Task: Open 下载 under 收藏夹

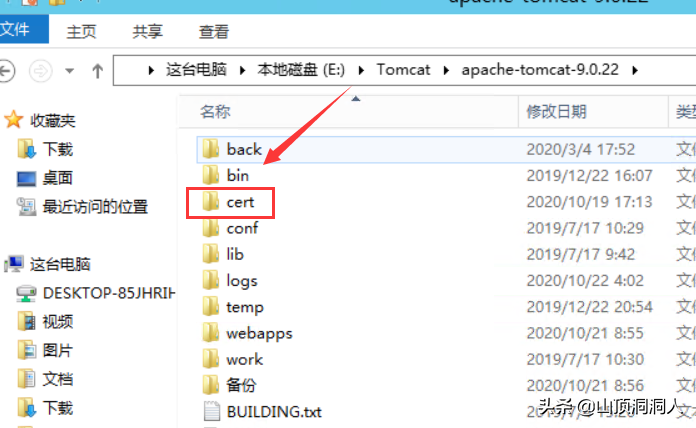Action: click(x=58, y=149)
